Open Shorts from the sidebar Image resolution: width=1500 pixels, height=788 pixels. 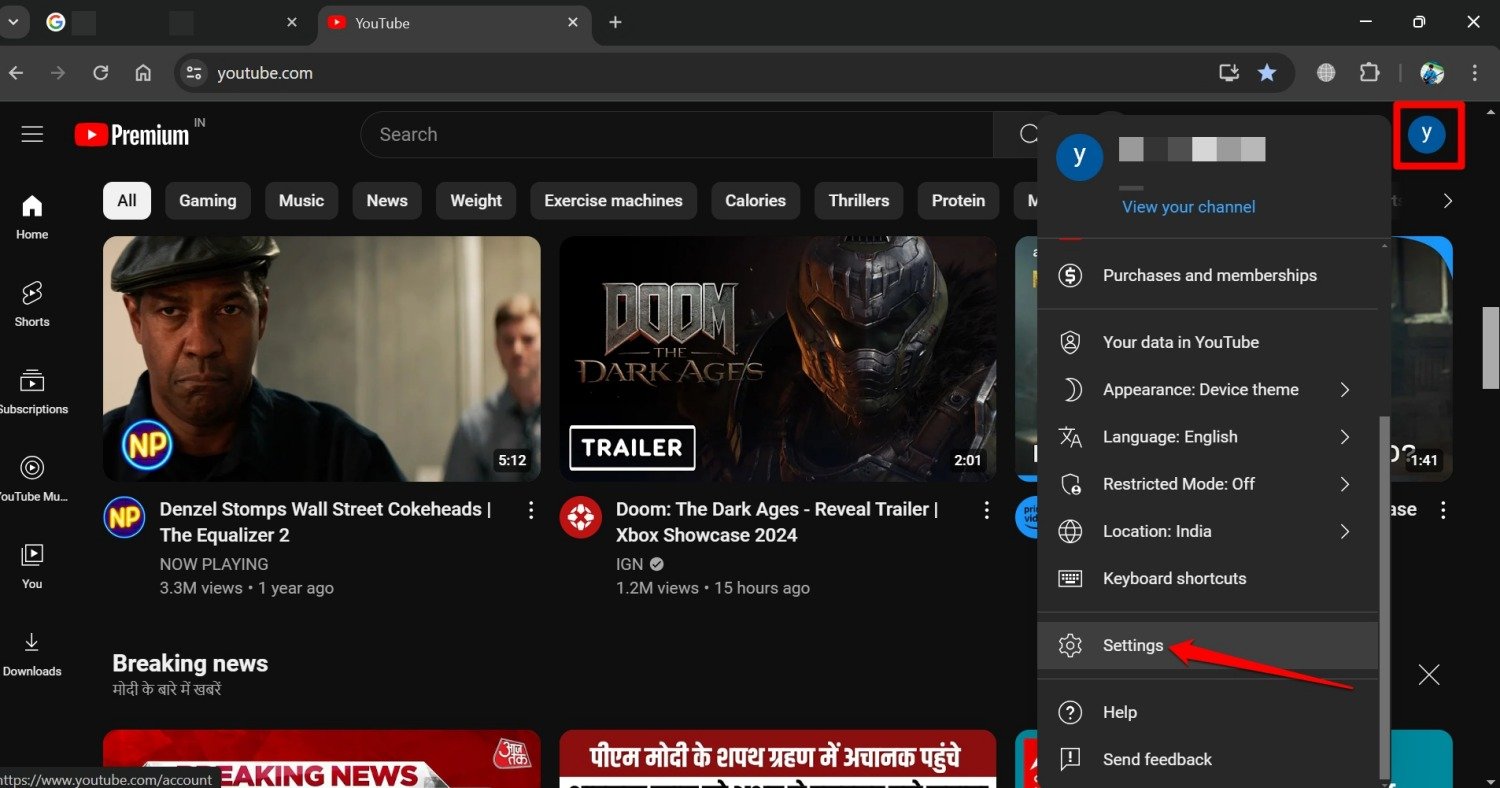(32, 304)
